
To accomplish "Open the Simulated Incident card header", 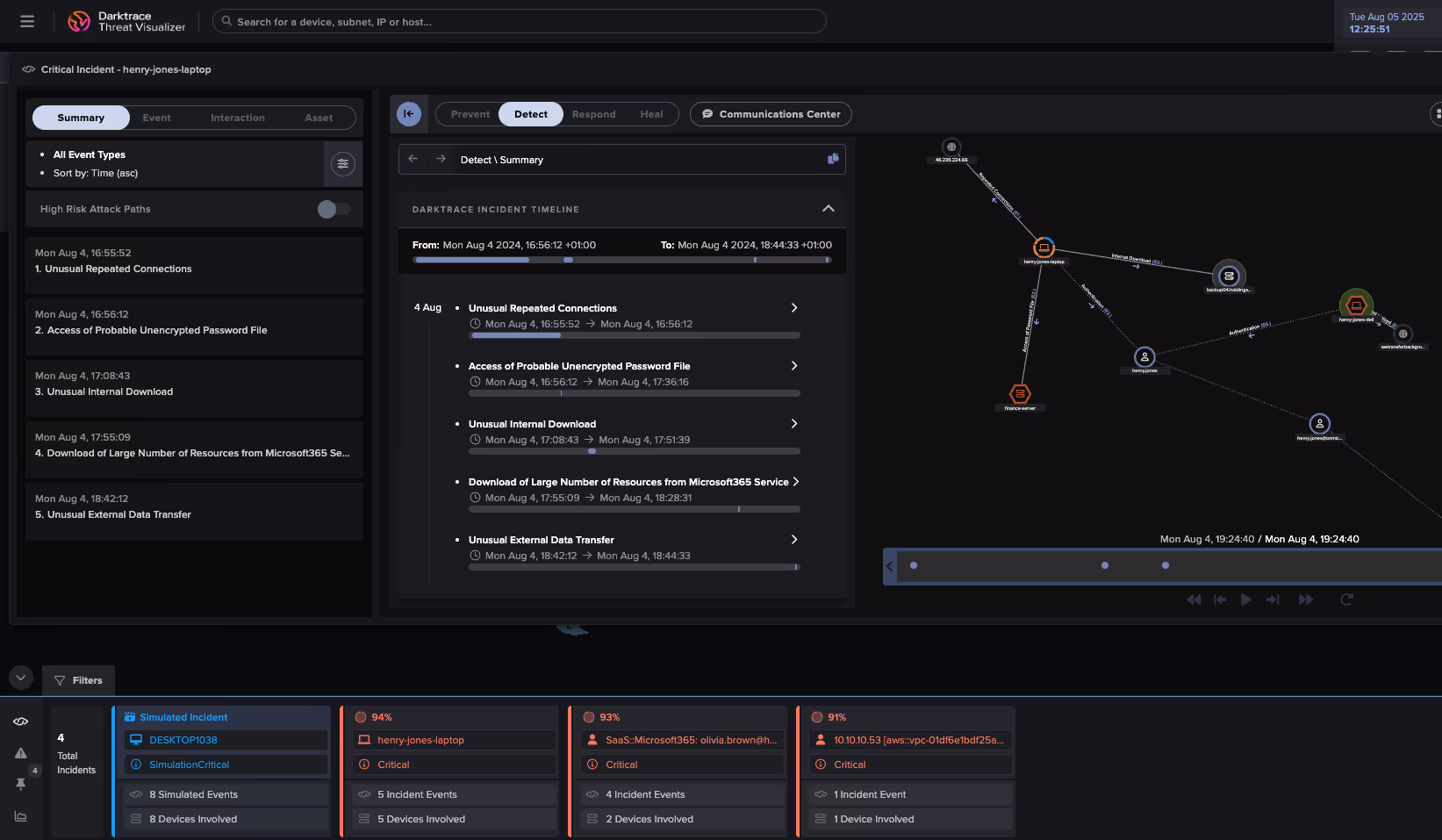I will pos(223,717).
